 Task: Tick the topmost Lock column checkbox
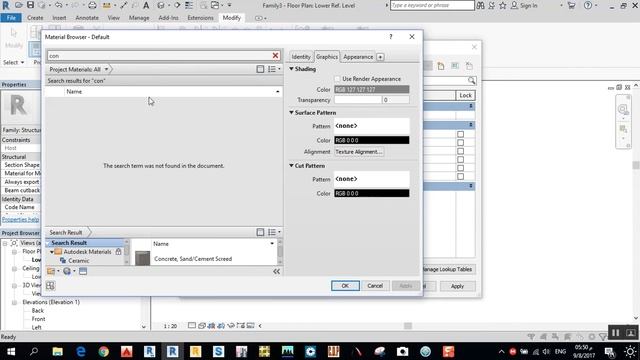click(x=460, y=134)
